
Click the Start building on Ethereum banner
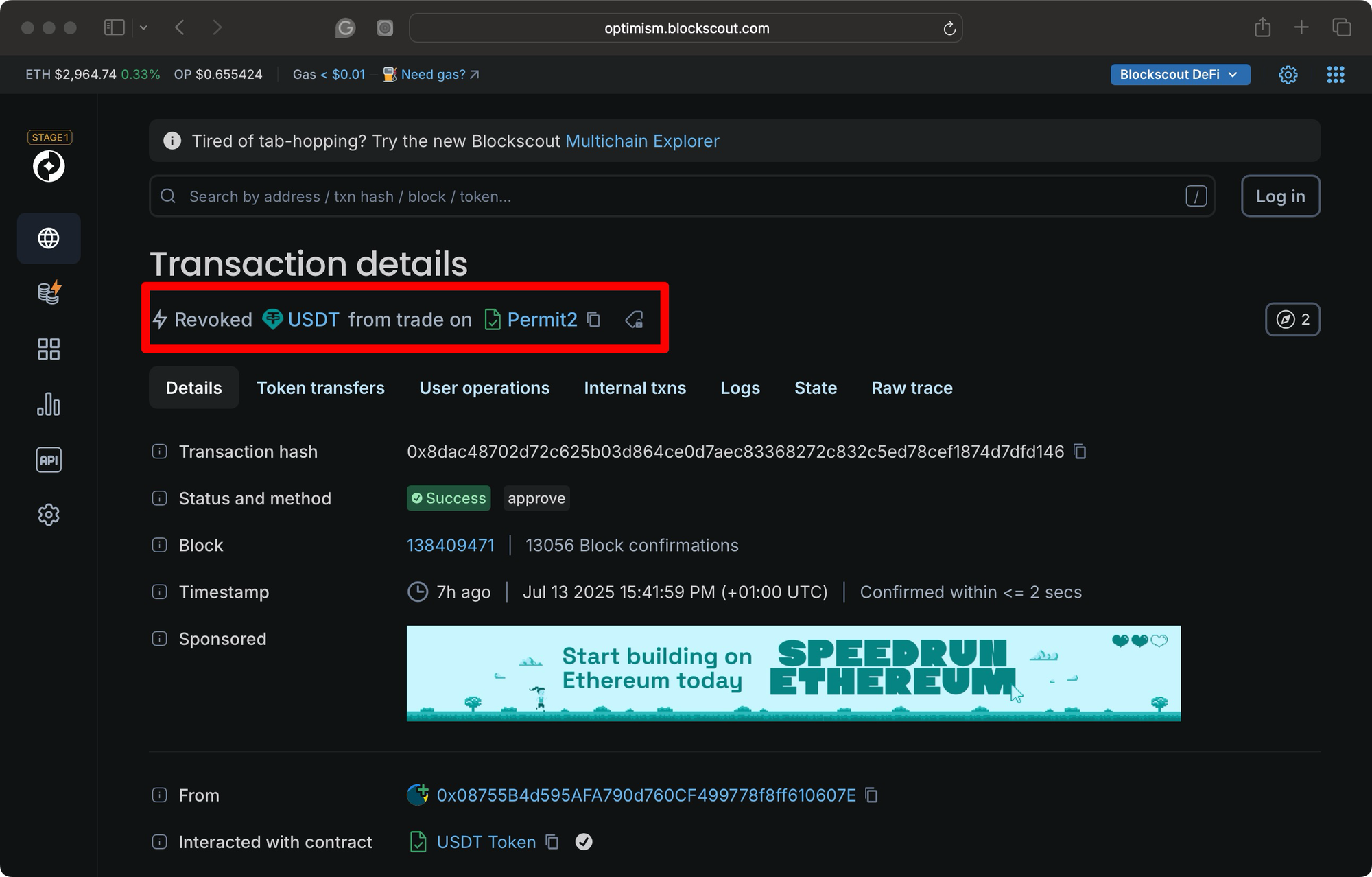(794, 673)
